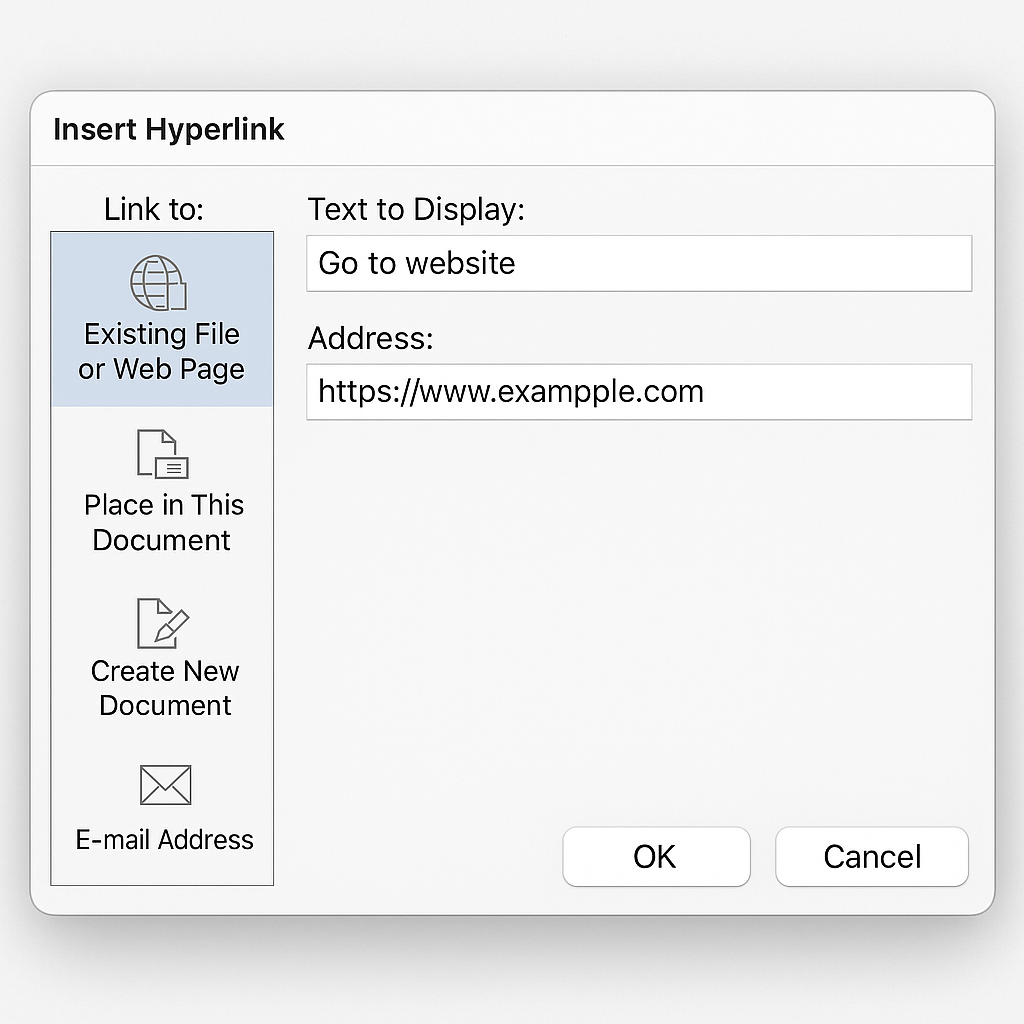Click on the https://www.exampple.com URL text
Screen dimensions: 1024x1024
click(x=511, y=391)
